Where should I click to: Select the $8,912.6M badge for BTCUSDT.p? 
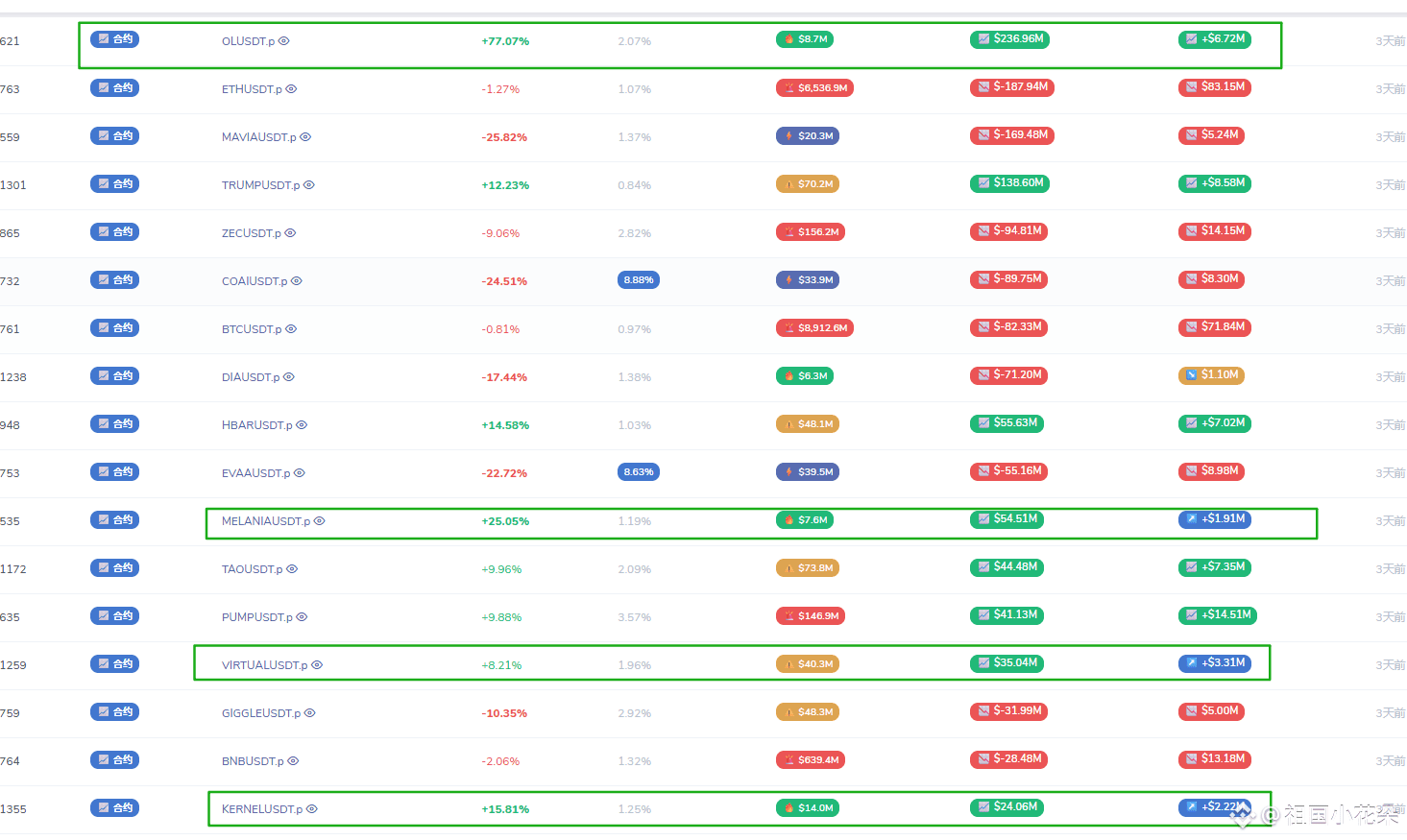coord(814,327)
